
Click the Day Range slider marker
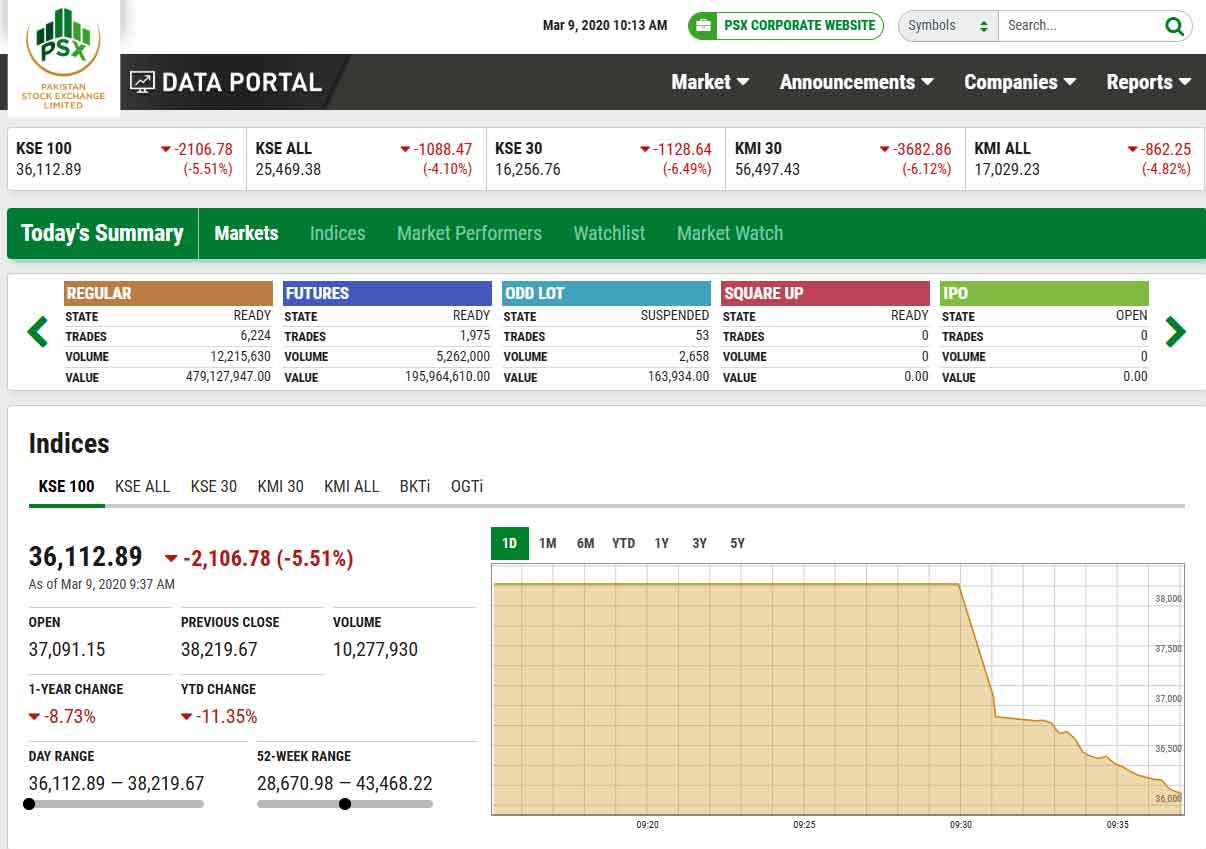(29, 804)
